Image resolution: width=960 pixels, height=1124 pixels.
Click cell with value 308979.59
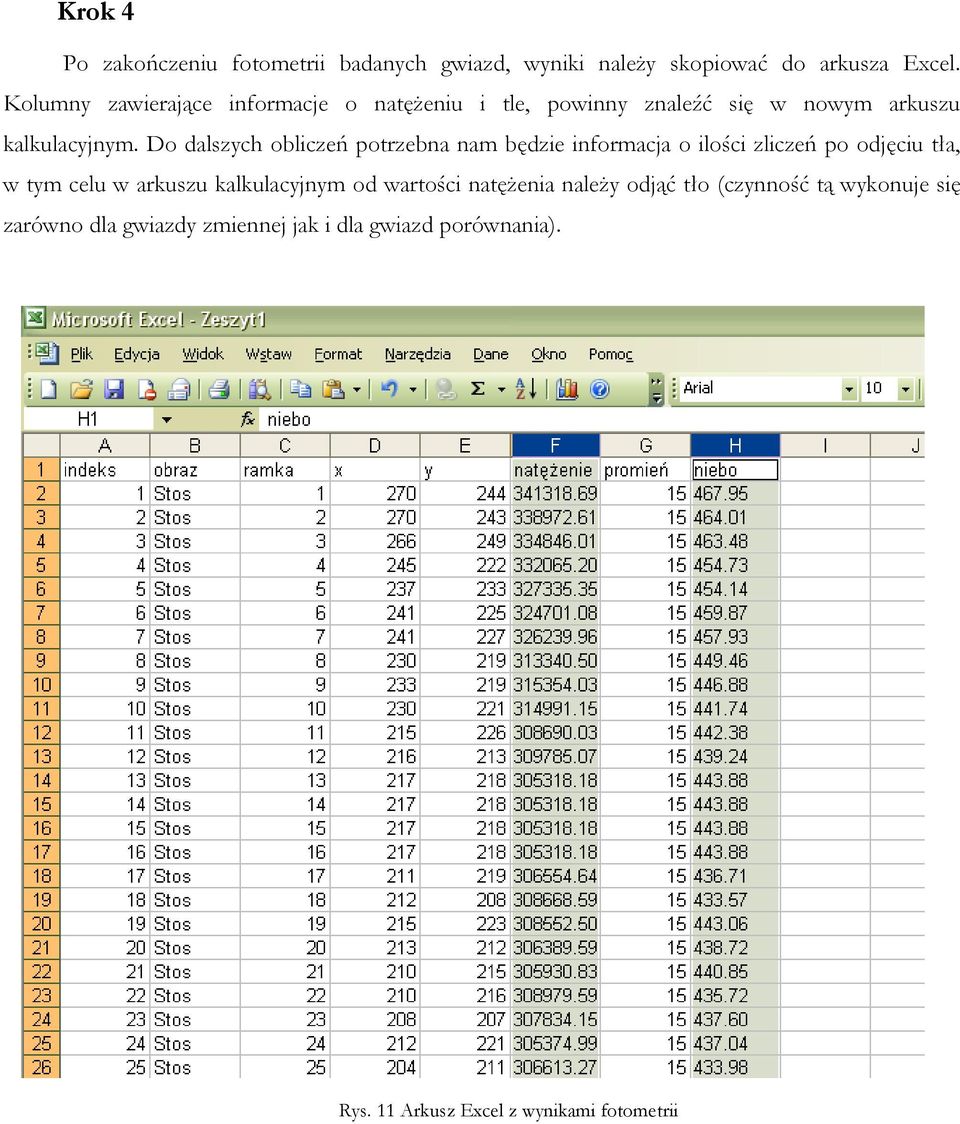(556, 995)
